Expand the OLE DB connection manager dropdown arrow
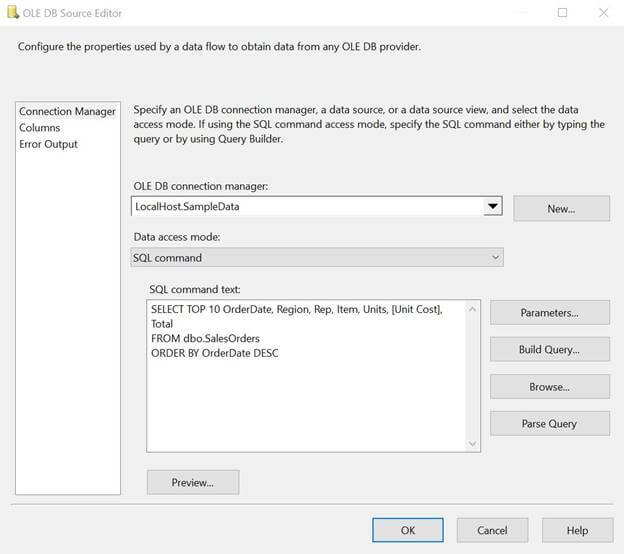The height and width of the screenshot is (554, 624). point(493,206)
